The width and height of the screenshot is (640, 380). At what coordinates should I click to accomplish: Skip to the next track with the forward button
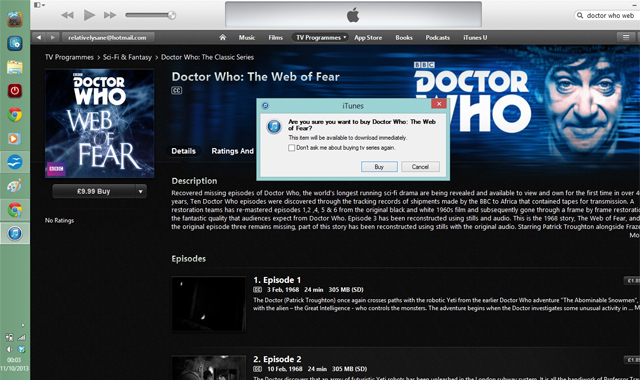[110, 15]
